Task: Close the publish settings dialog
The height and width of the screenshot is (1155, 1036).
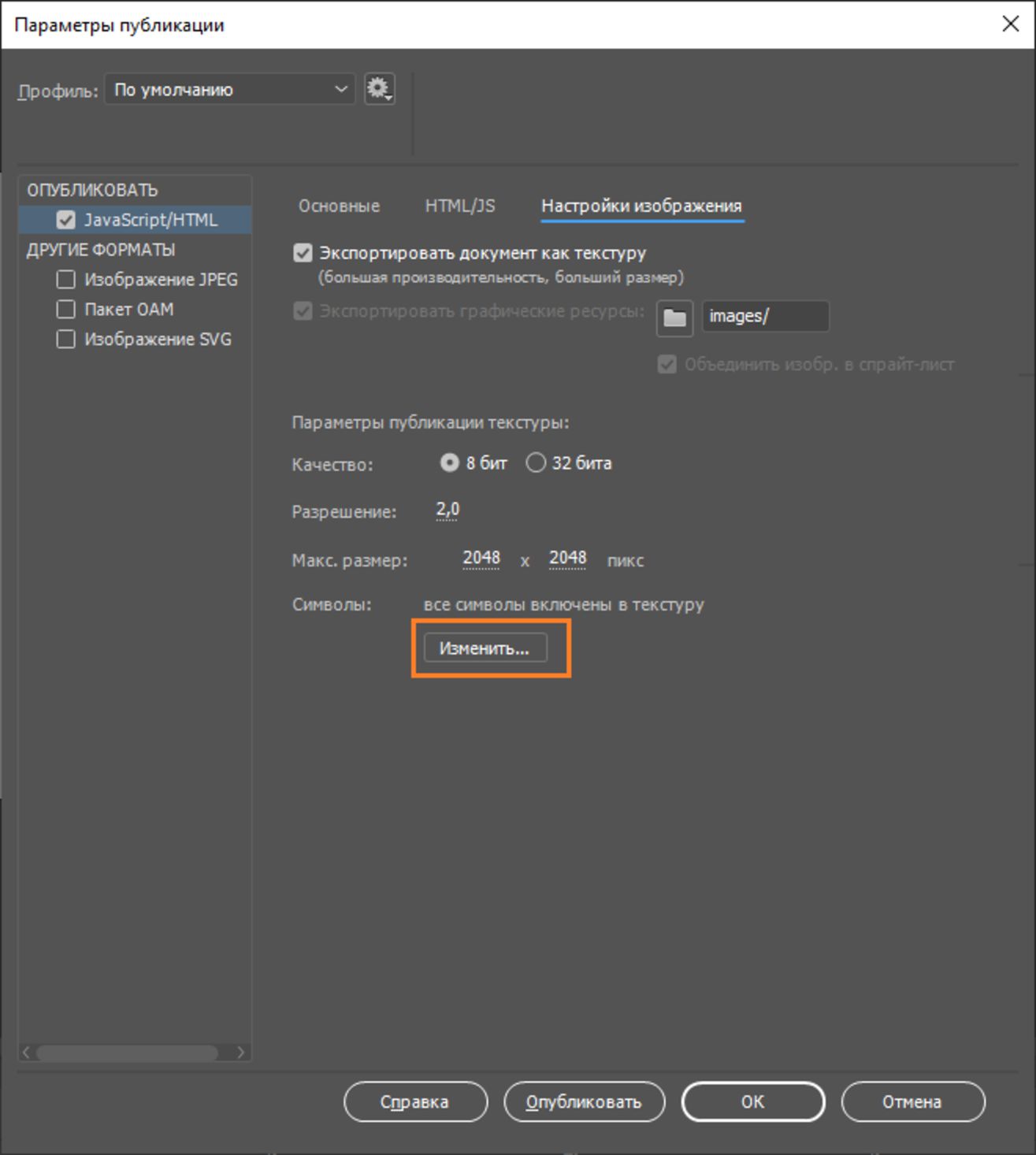Action: click(1010, 24)
